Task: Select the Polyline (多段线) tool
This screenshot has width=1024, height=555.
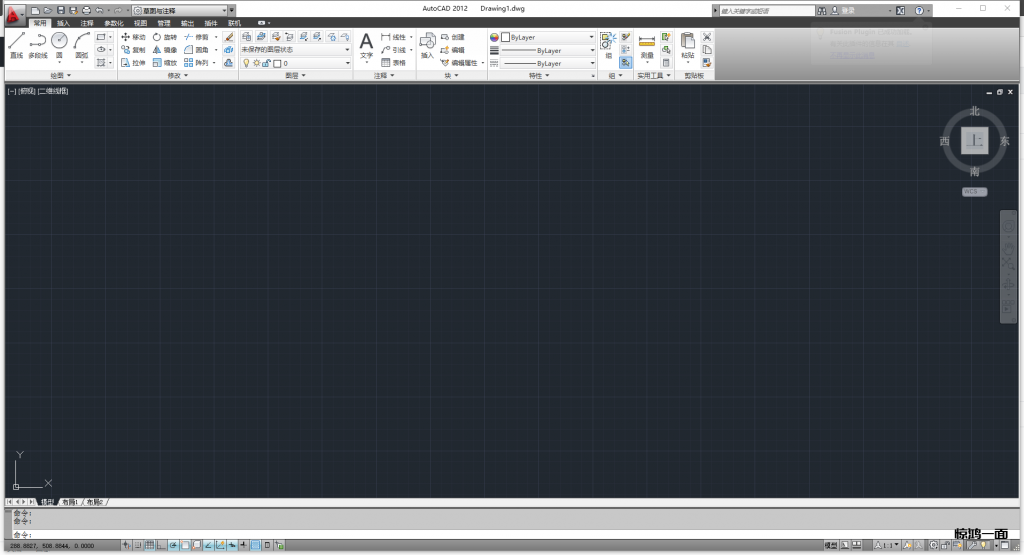Action: (x=38, y=44)
